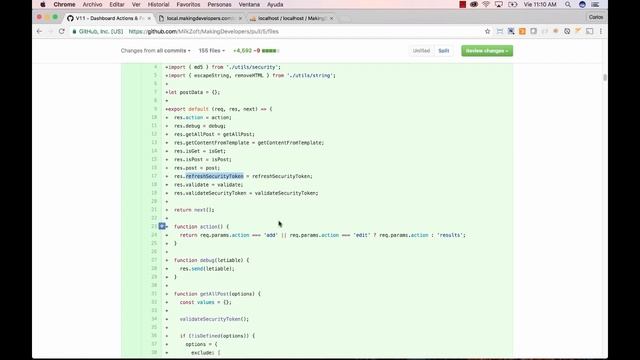Click the dark blue eyedropper extension icon
This screenshot has height=360, width=640.
pos(511,31)
